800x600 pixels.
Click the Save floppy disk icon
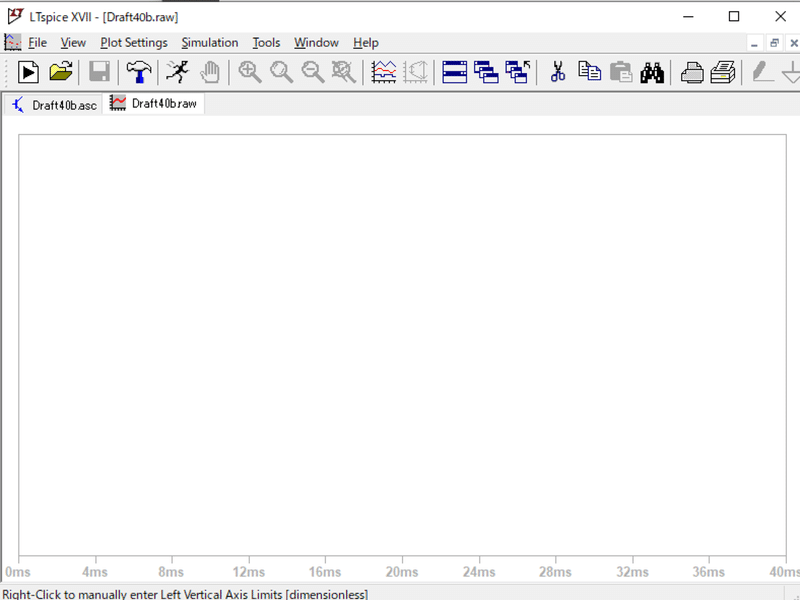pos(99,72)
